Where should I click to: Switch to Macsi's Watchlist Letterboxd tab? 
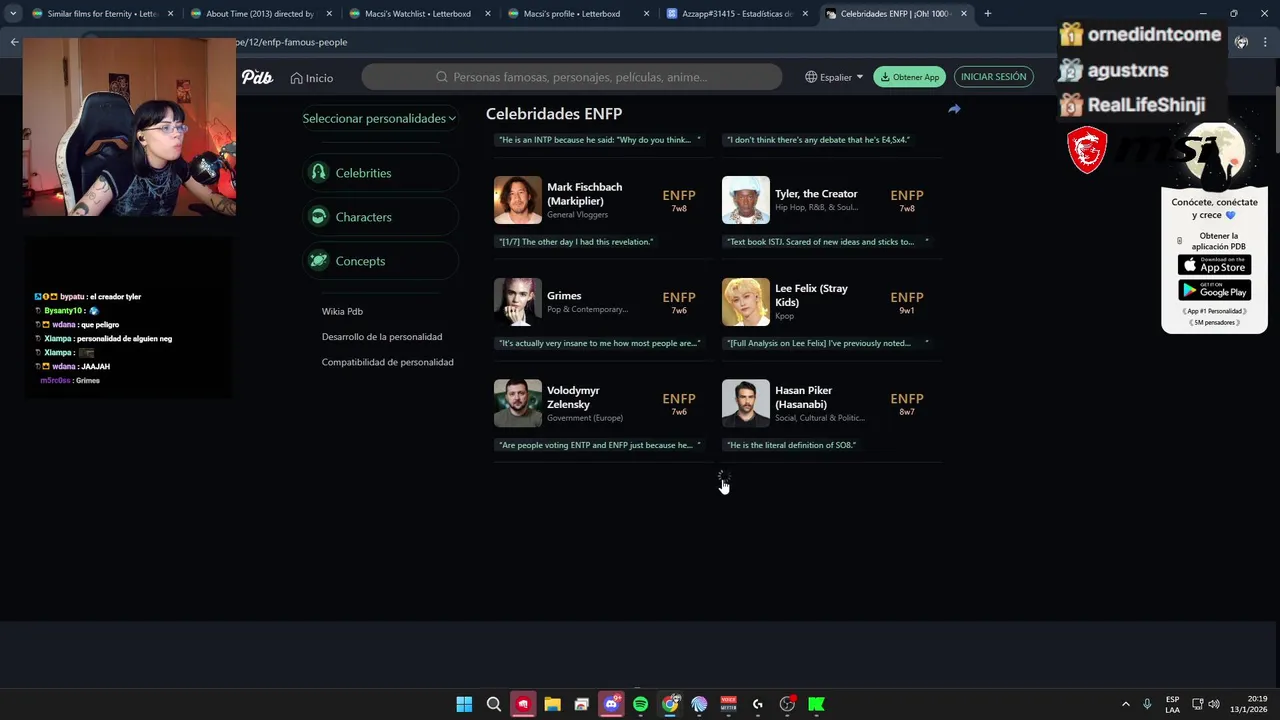[x=418, y=14]
